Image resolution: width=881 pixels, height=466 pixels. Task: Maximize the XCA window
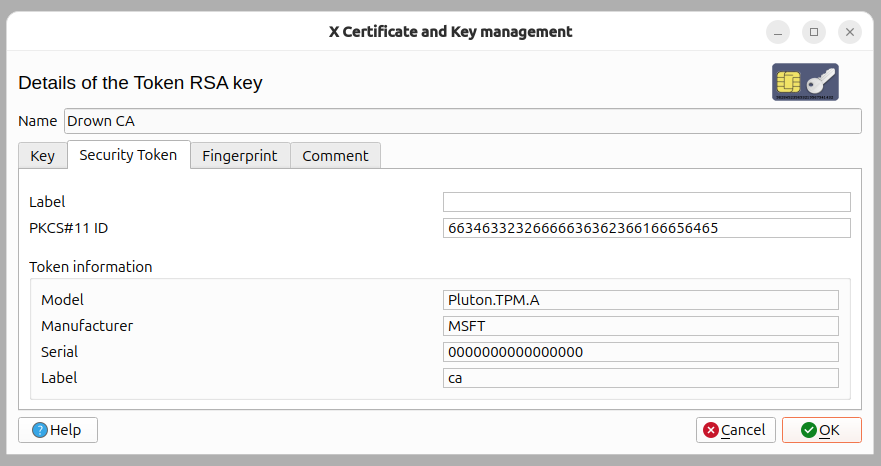pyautogui.click(x=814, y=32)
